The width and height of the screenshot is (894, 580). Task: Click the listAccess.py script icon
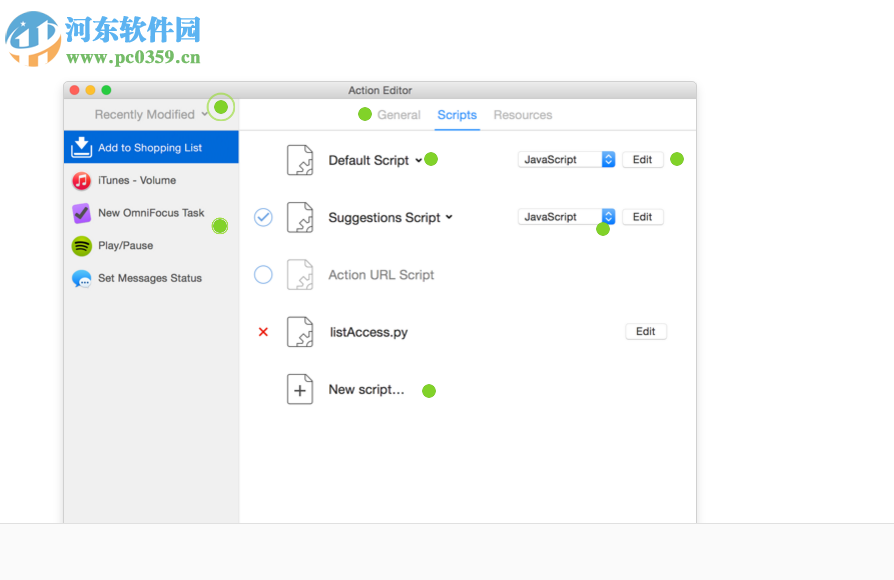300,331
